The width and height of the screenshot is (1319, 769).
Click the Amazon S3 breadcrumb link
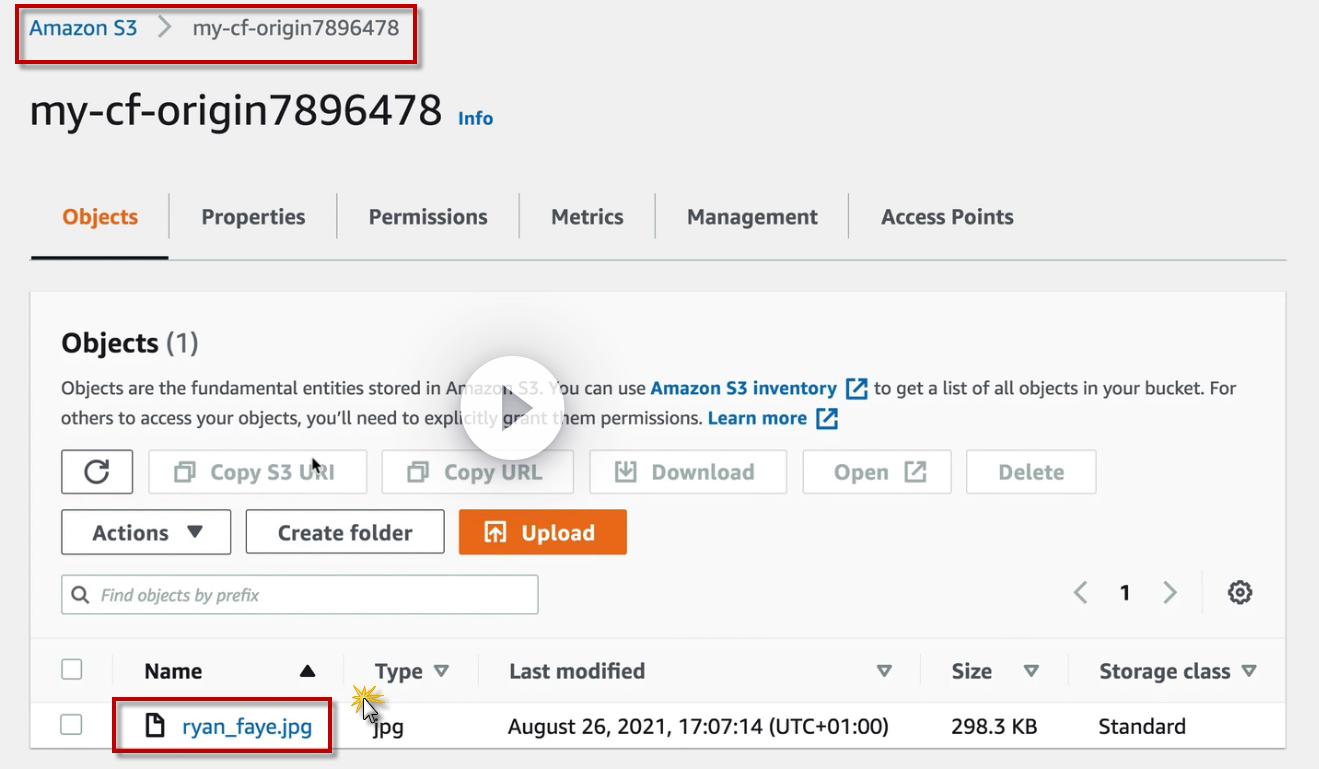[83, 28]
